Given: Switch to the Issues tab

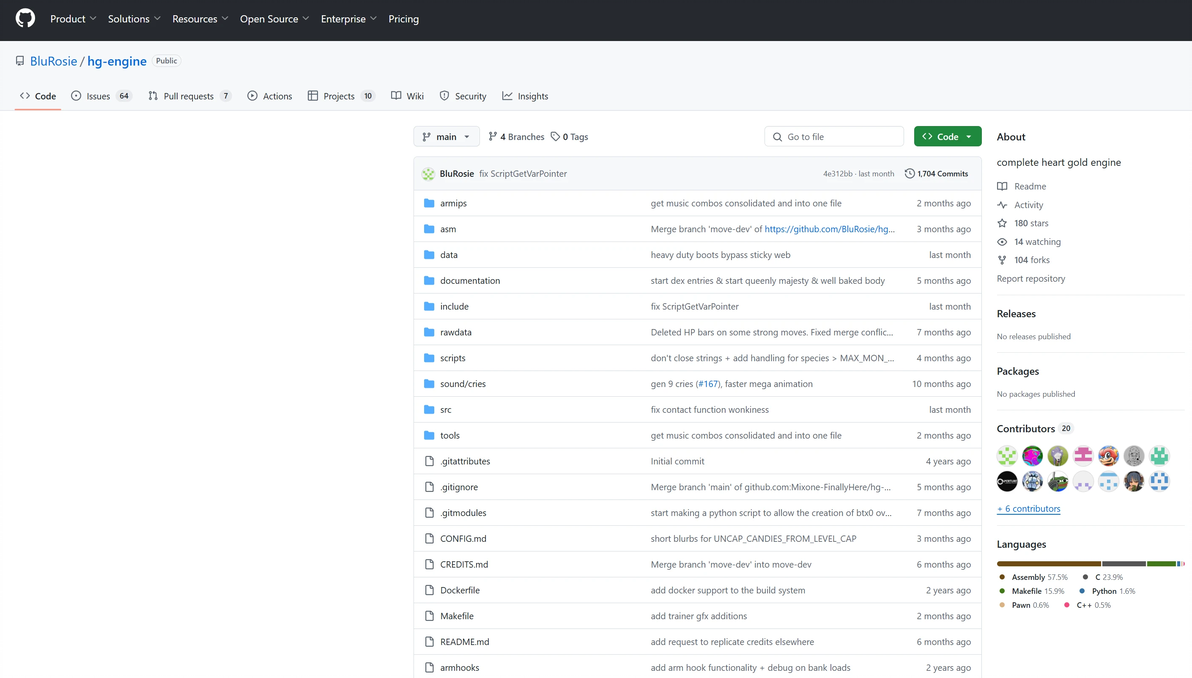Looking at the screenshot, I should click(100, 97).
